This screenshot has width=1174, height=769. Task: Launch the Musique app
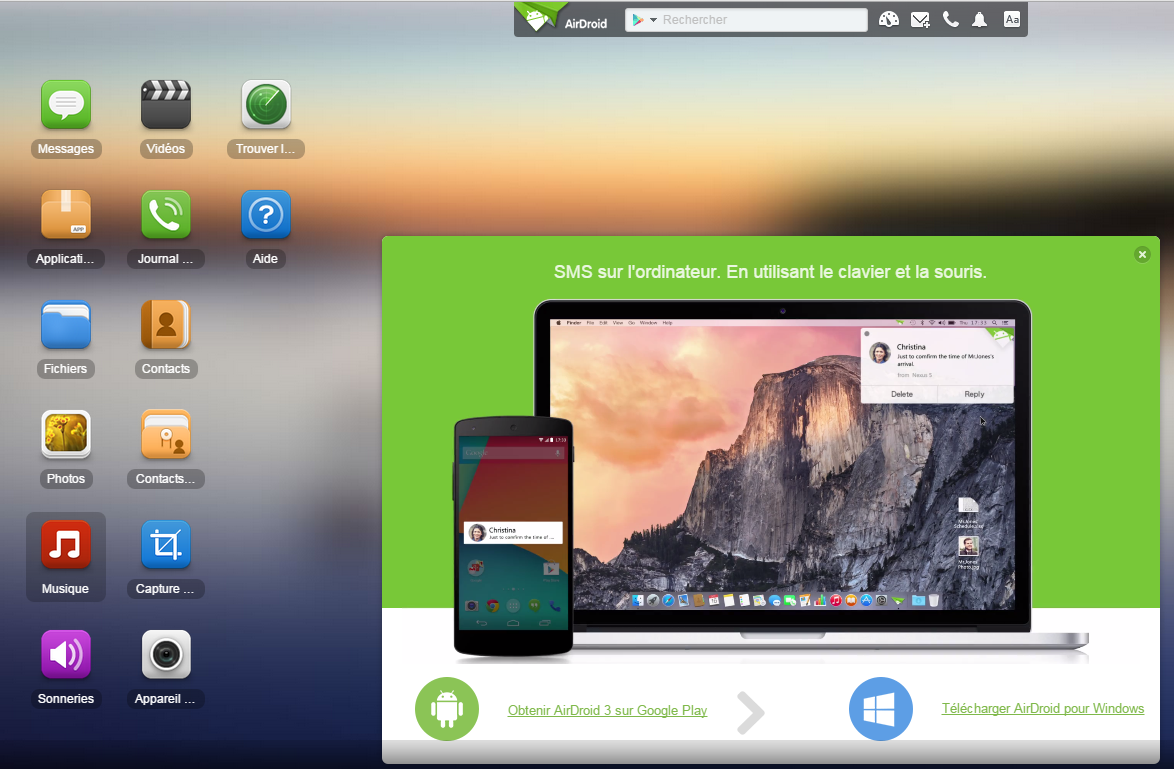[x=66, y=545]
